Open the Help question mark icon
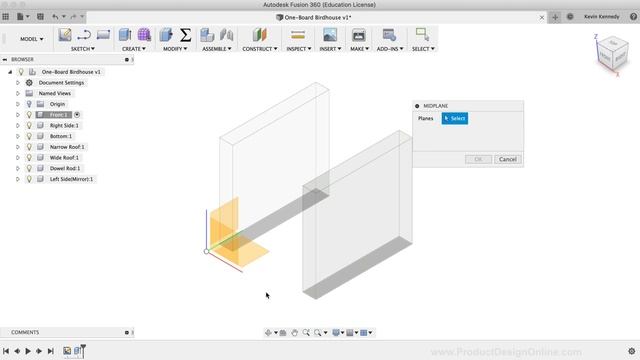Viewport: 640px width, 360px height. pos(633,17)
